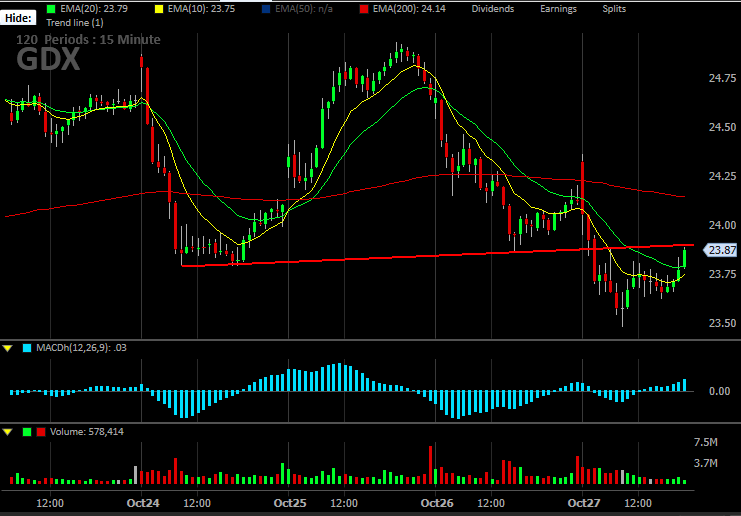Click the 3.7M volume axis label
Image resolution: width=741 pixels, height=516 pixels.
(706, 464)
